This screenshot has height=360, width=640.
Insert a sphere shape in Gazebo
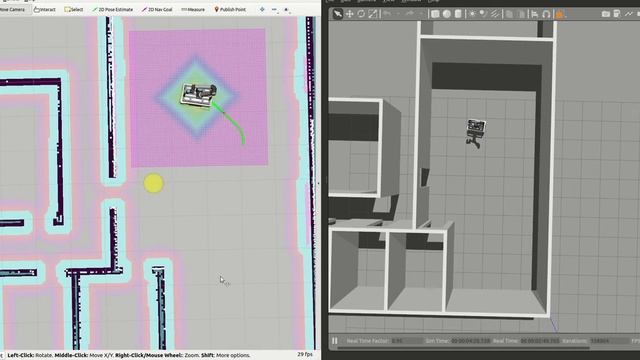point(447,14)
